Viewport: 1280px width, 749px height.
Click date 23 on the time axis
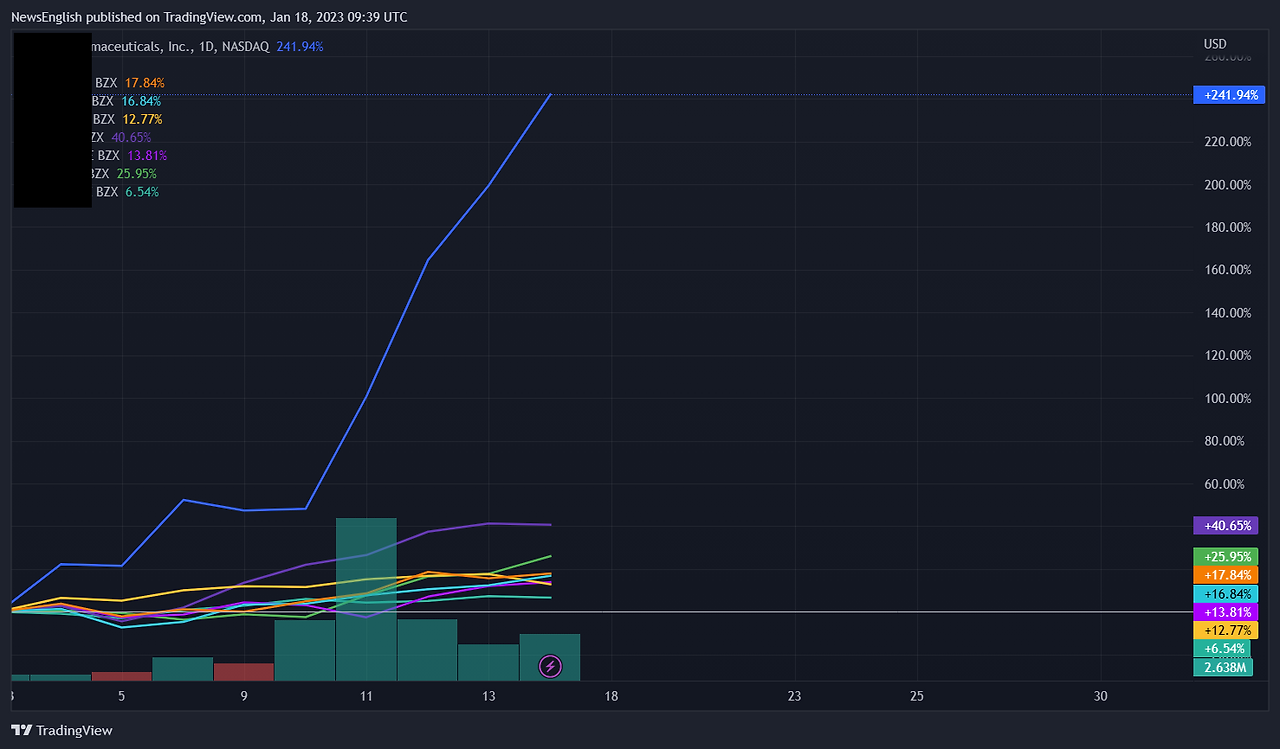(794, 696)
